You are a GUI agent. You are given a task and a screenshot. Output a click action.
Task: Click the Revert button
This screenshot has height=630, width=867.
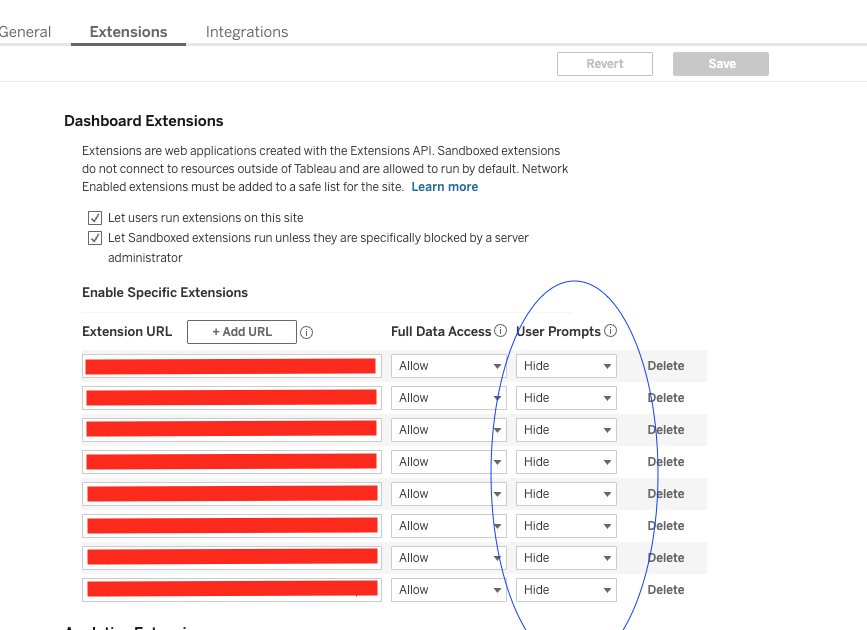point(604,63)
